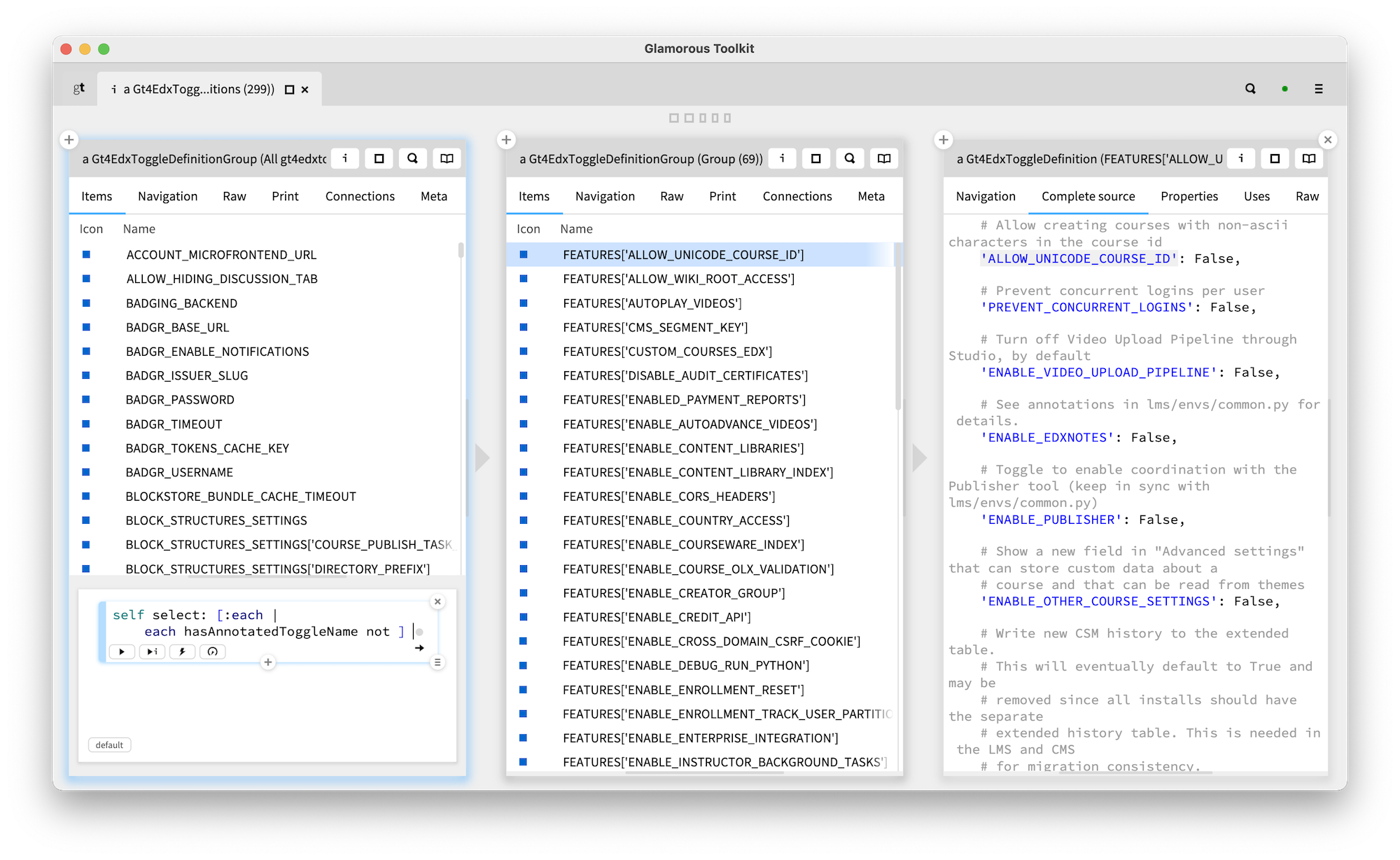The width and height of the screenshot is (1400, 860).
Task: Select Complete source tab
Action: click(x=1088, y=196)
